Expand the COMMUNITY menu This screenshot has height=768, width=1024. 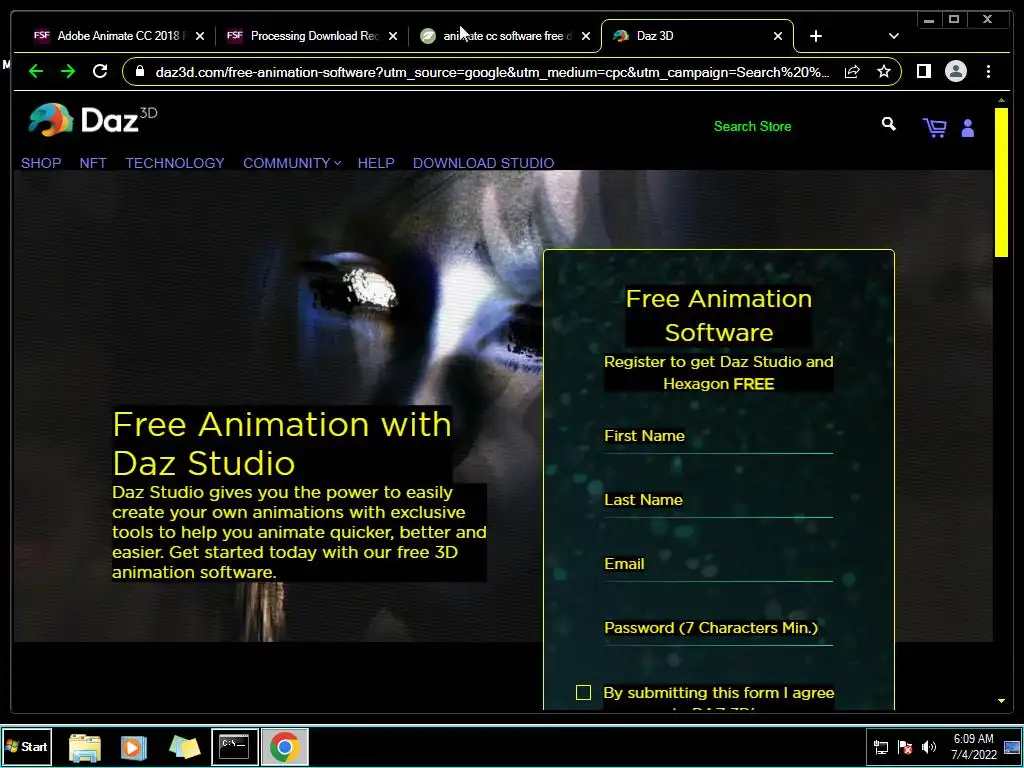click(292, 163)
